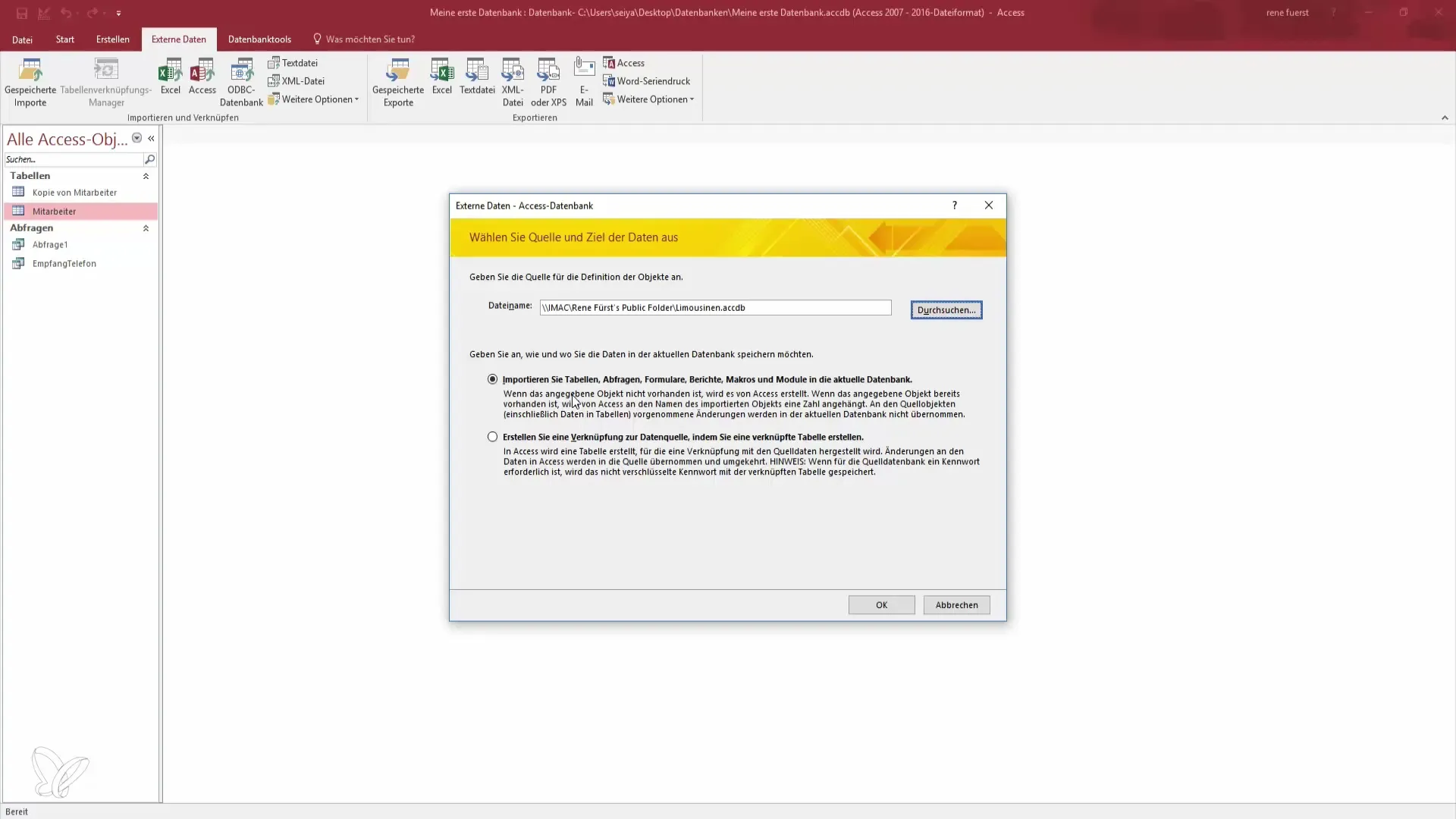Select the Verknüpfung zur Datenquelle radio option
The width and height of the screenshot is (1456, 819).
[493, 437]
